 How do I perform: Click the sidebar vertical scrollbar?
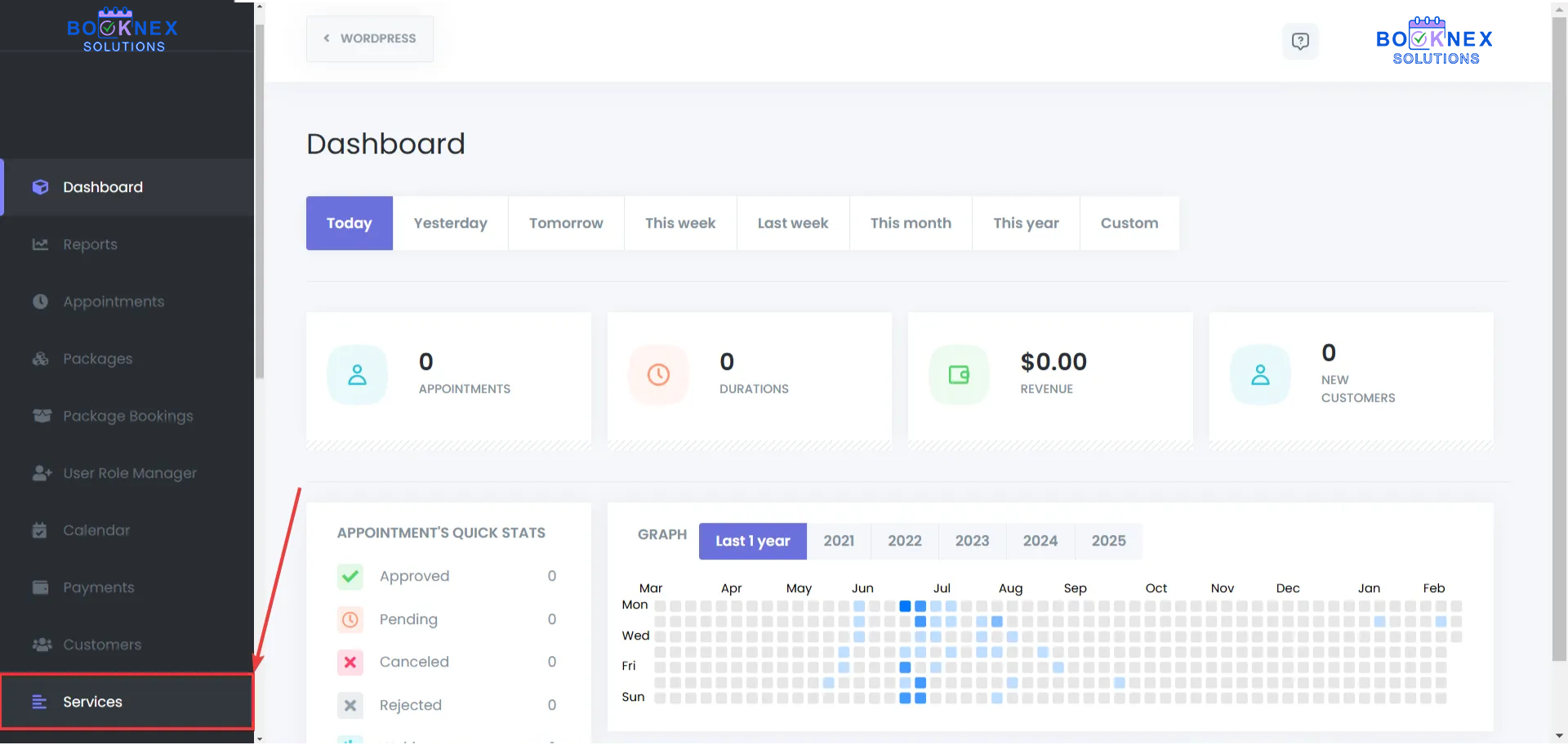click(x=260, y=204)
